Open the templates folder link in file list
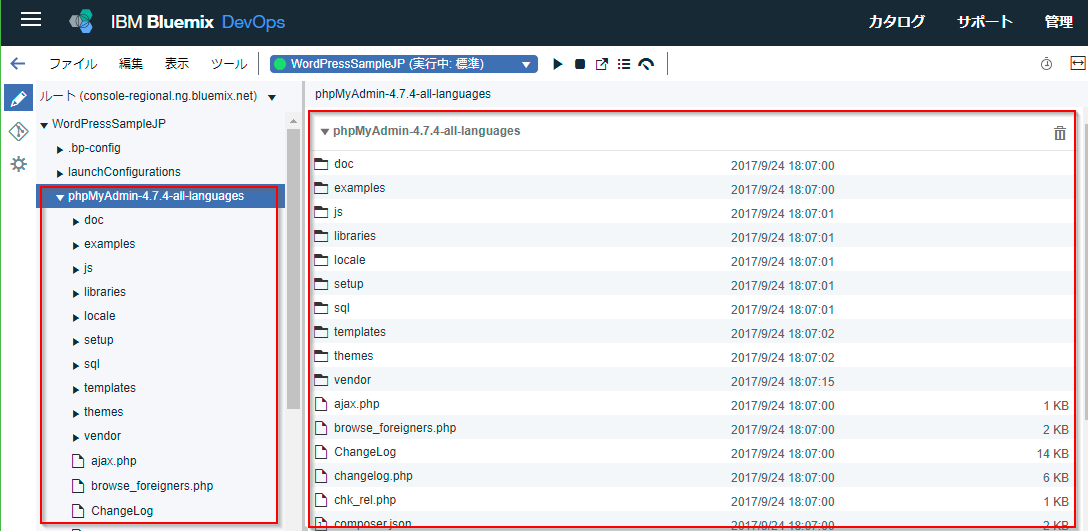 point(359,332)
